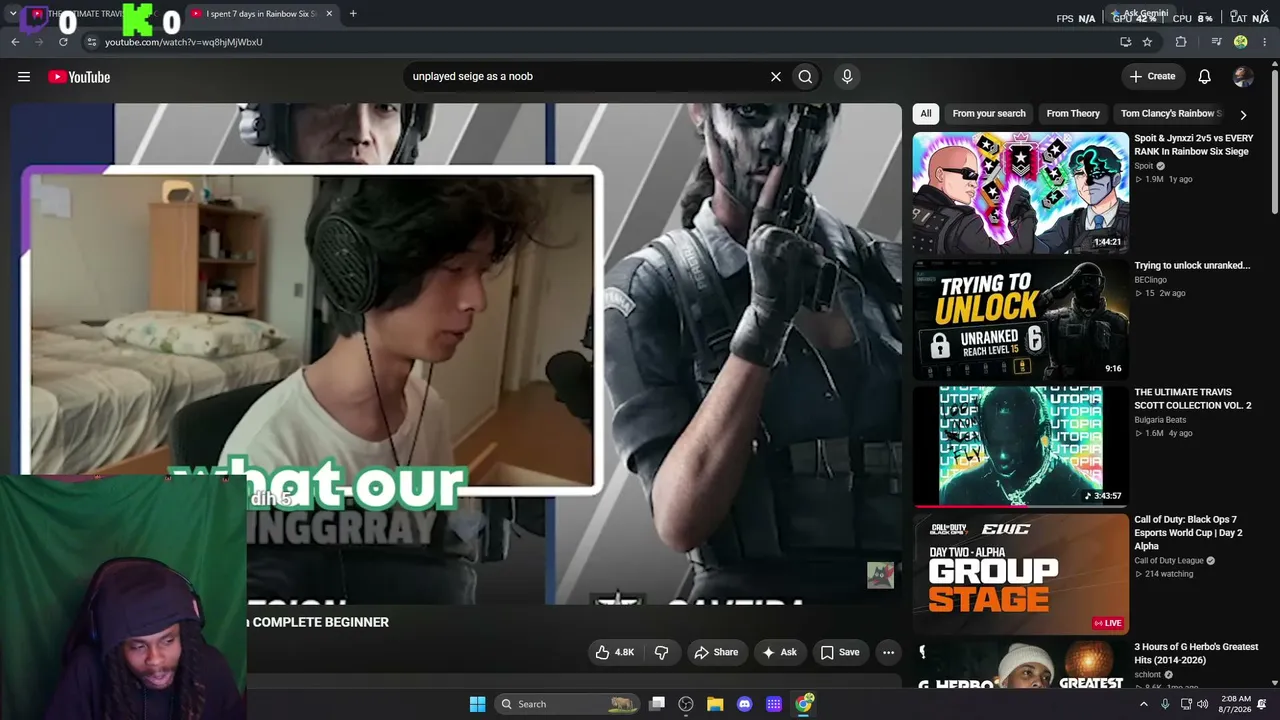The image size is (1280, 720).
Task: Submit search with the magnifier button
Action: click(x=805, y=77)
